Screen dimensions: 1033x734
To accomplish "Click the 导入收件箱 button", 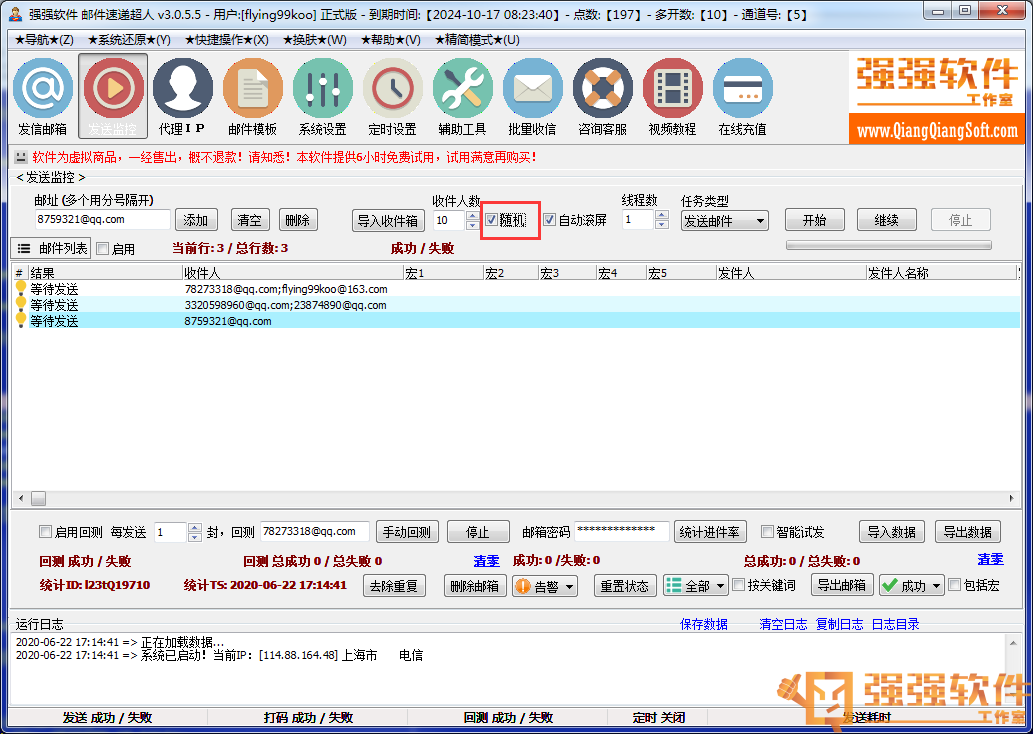I will [x=387, y=221].
